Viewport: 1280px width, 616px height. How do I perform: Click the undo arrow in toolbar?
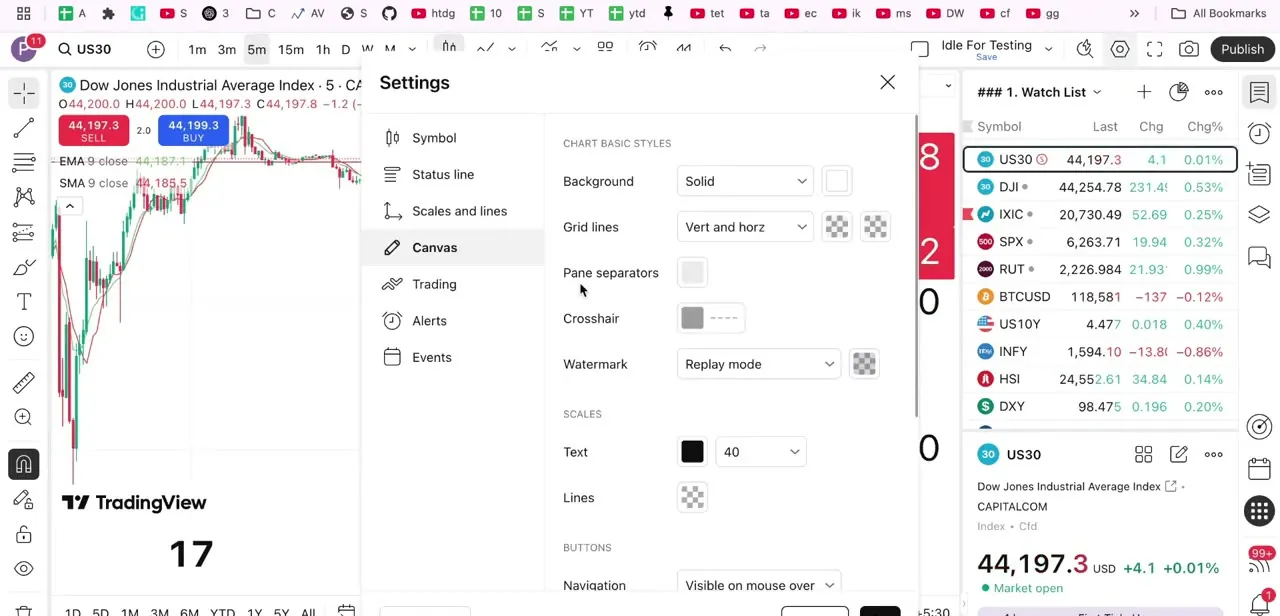[725, 48]
